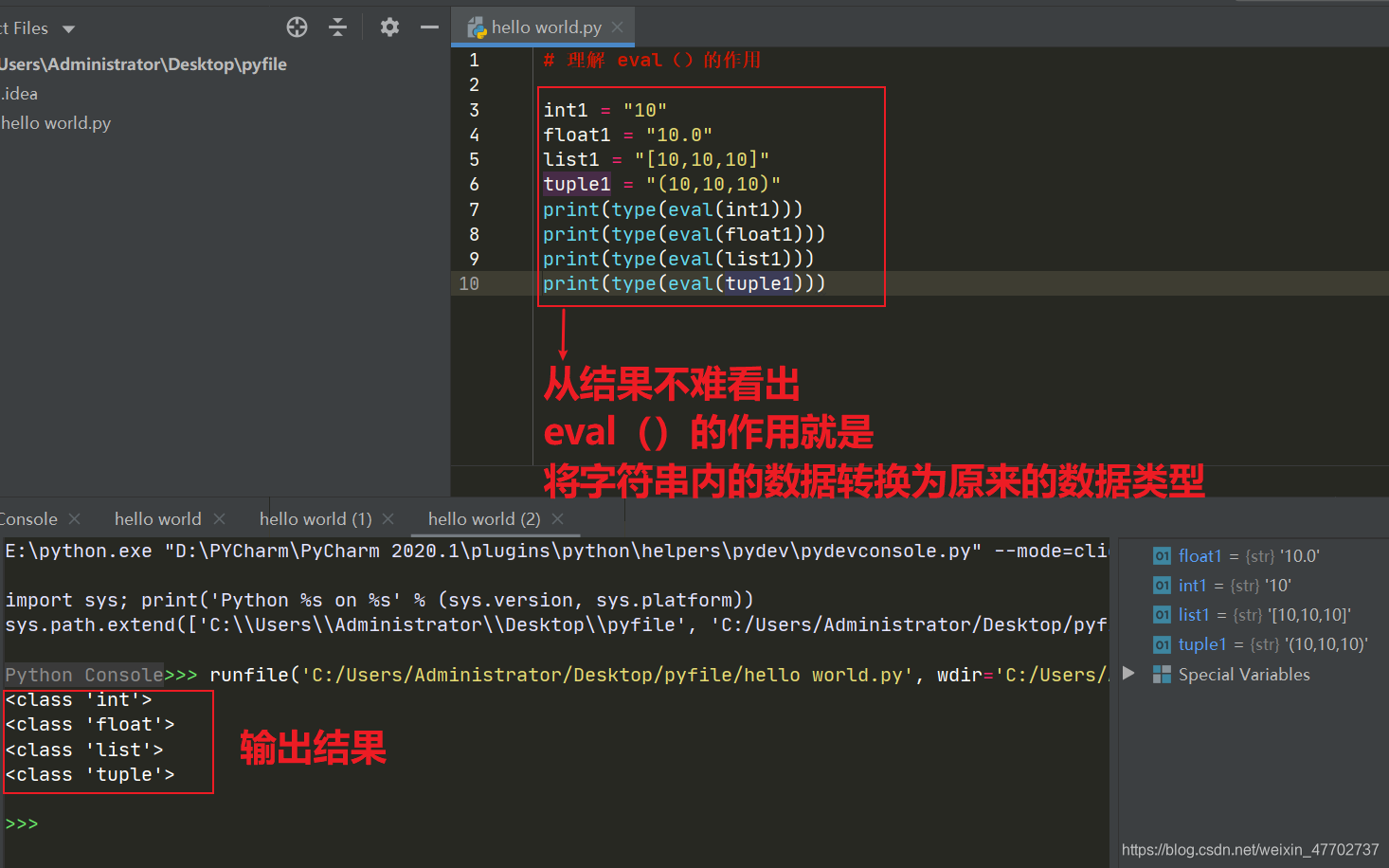
Task: Click print(type(eval(list1))) line
Action: click(678, 258)
